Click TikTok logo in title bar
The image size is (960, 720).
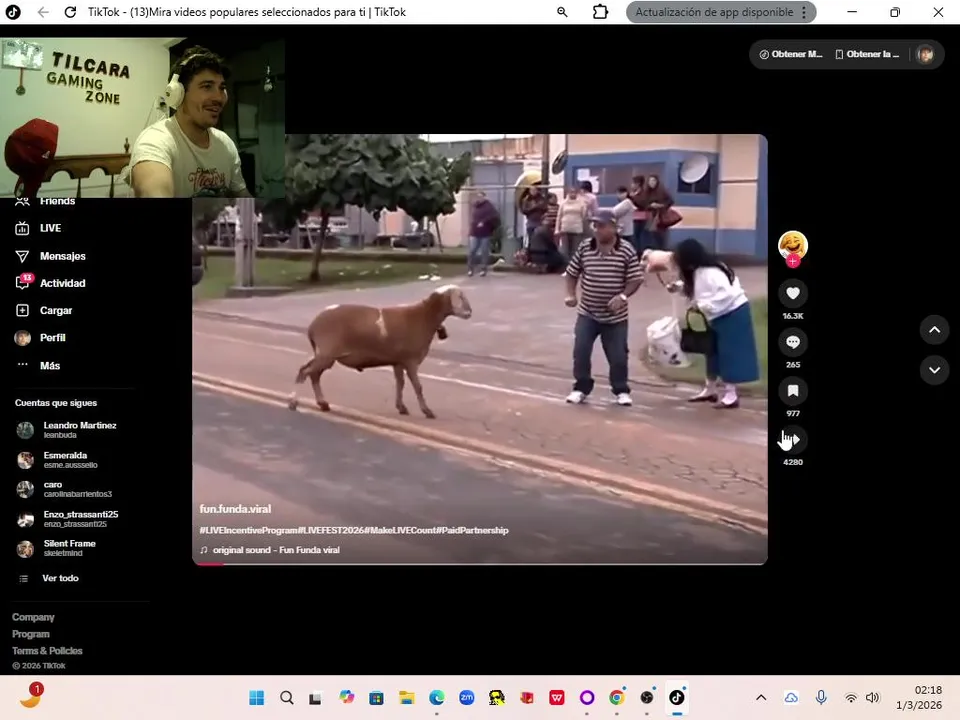tap(13, 12)
